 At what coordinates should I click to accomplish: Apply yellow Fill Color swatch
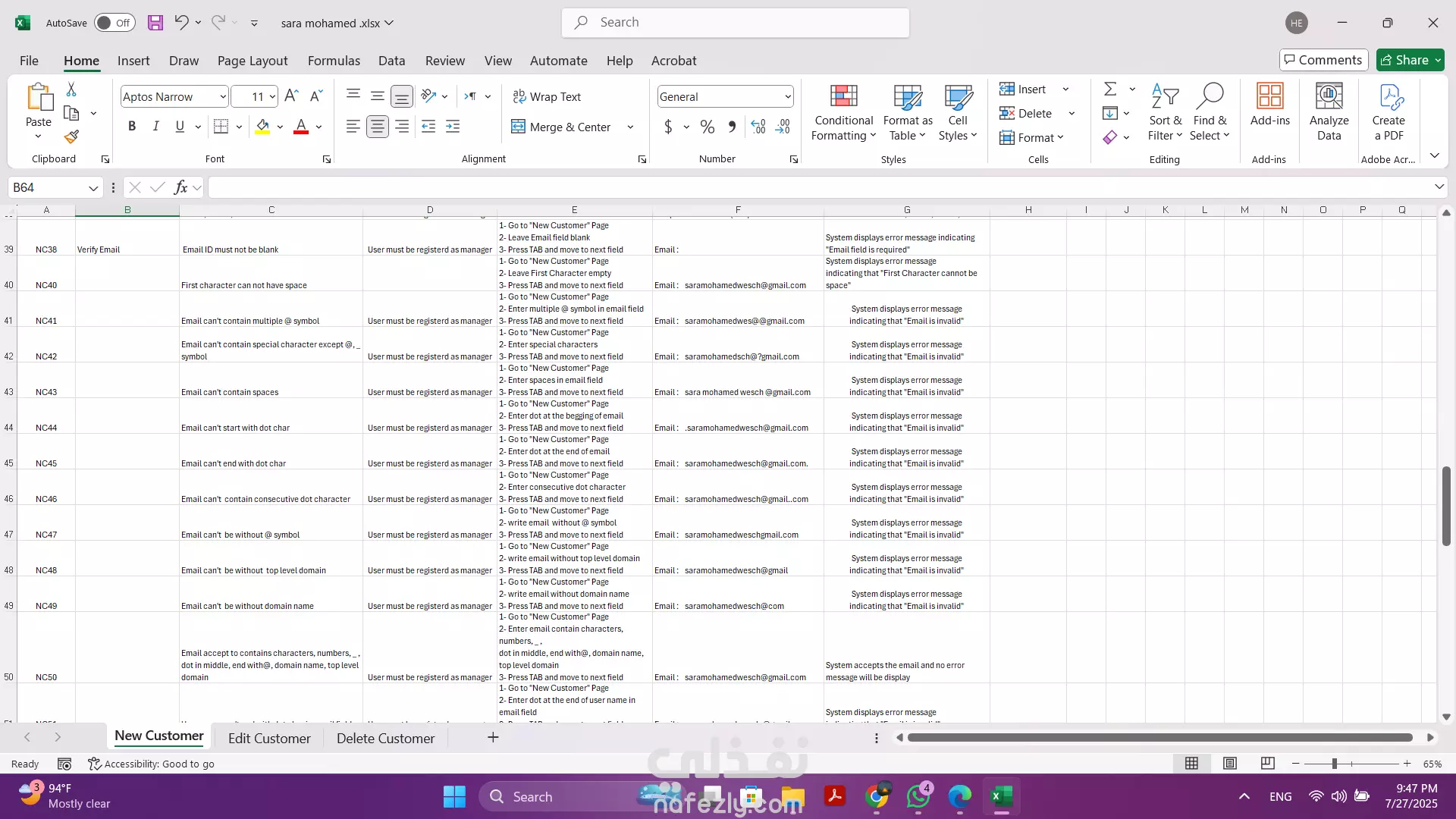pos(262,127)
